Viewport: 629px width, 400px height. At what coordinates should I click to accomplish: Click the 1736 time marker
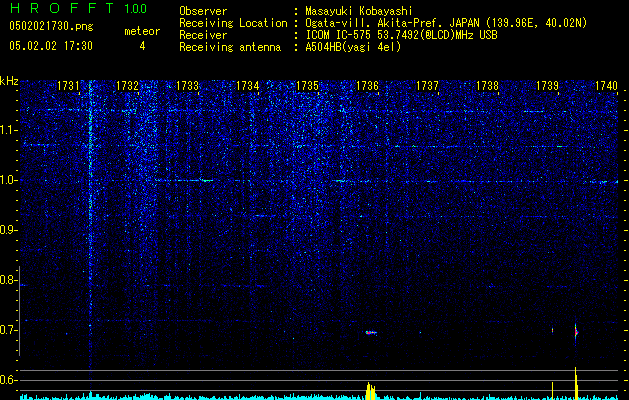coord(367,86)
